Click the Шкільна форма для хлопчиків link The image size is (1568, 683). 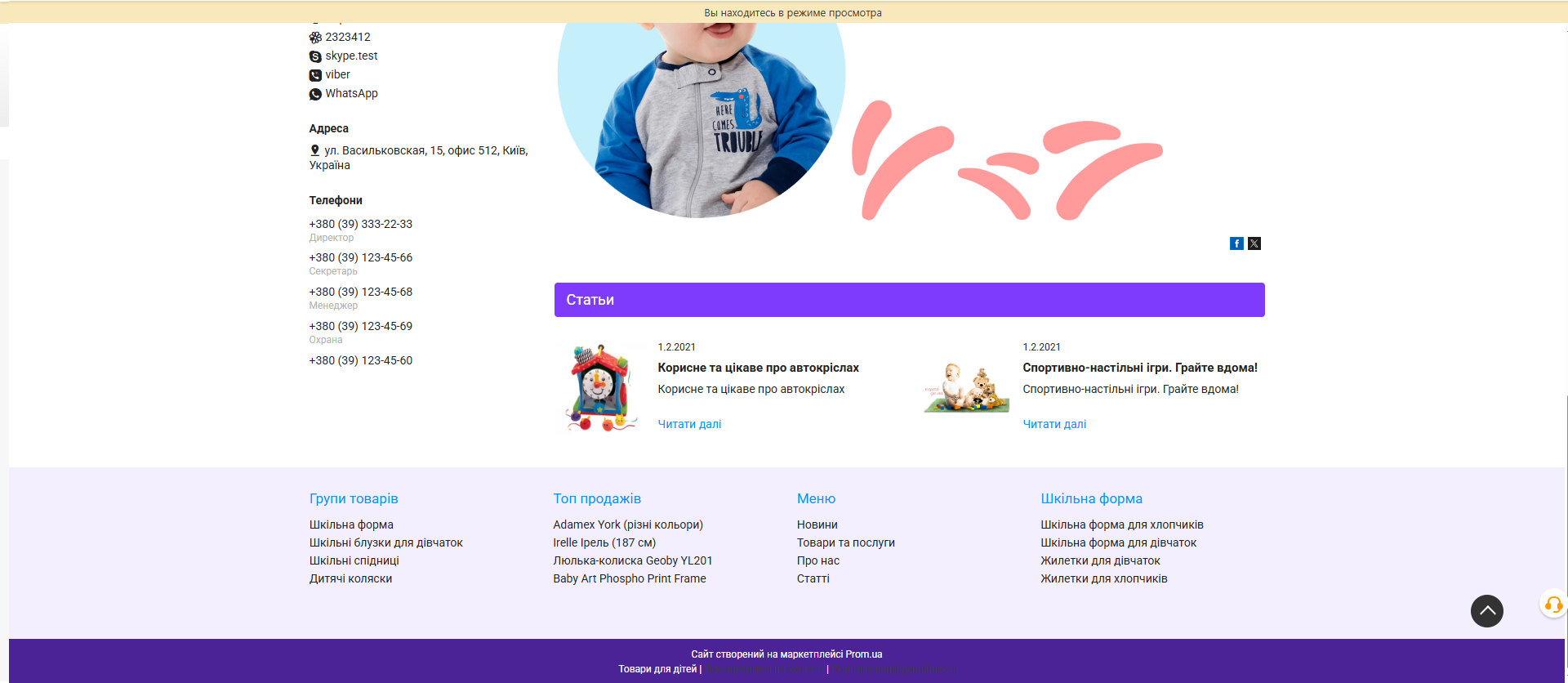[1121, 525]
